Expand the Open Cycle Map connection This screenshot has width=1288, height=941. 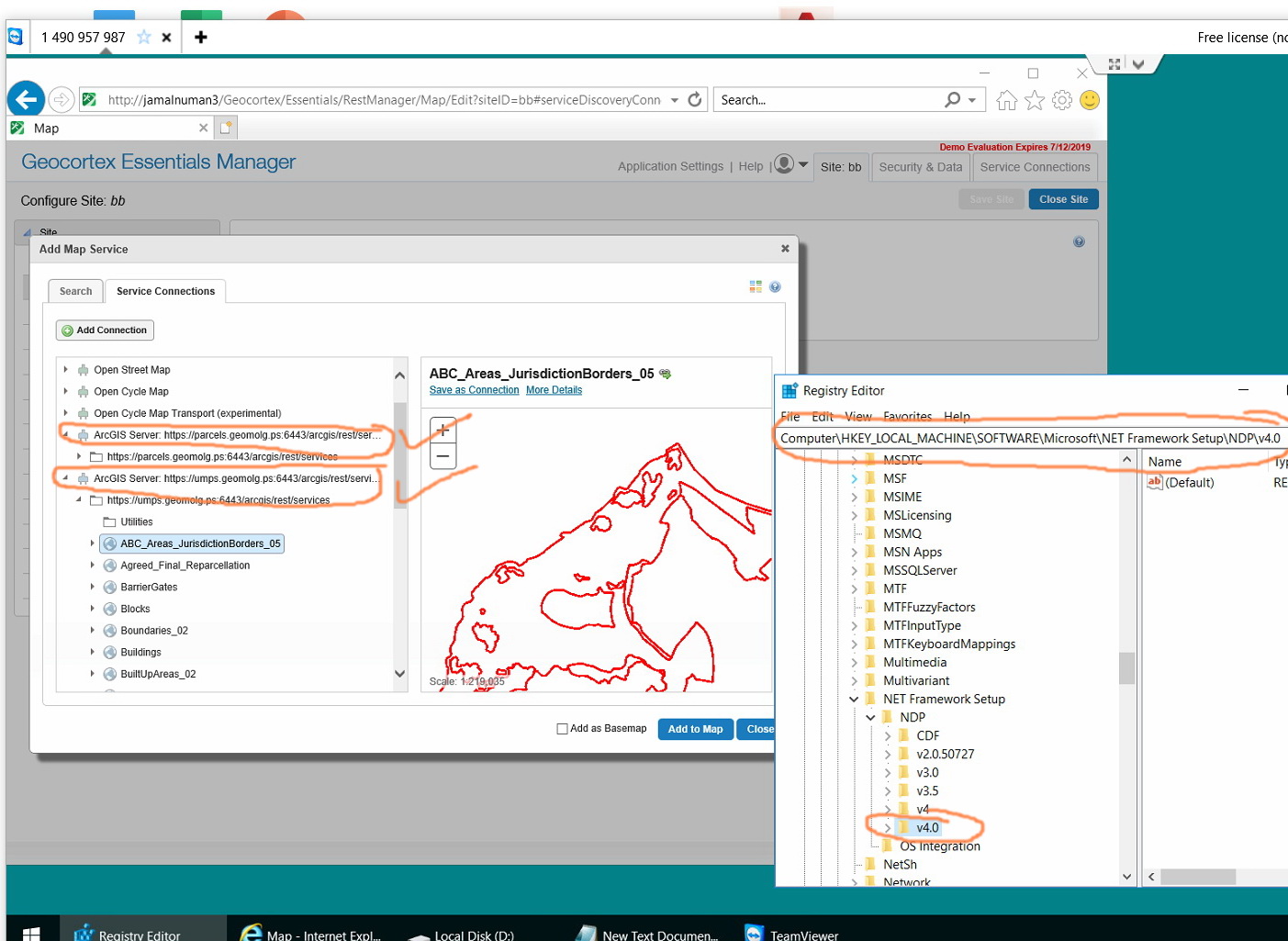click(x=66, y=391)
